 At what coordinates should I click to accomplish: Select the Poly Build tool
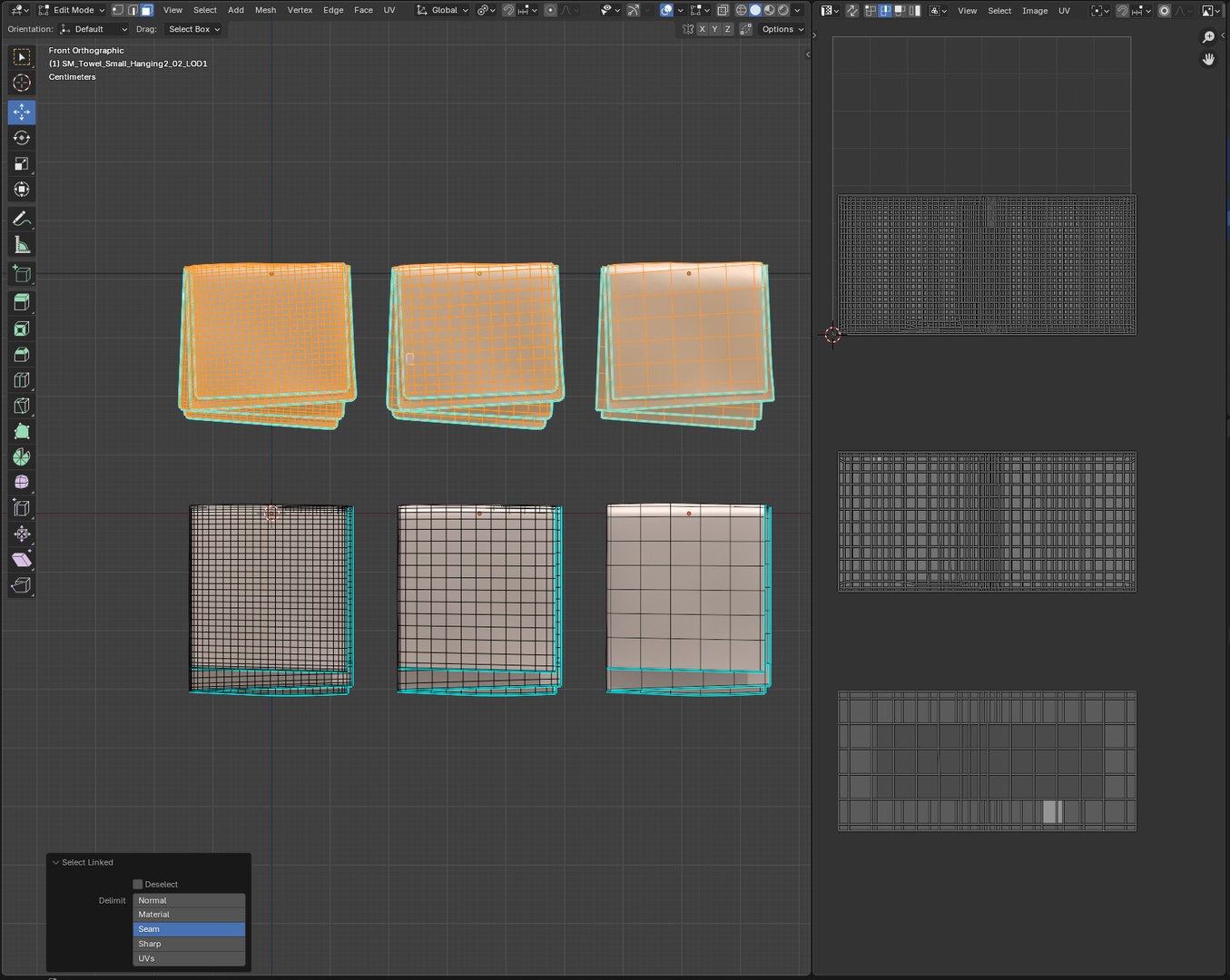(22, 432)
